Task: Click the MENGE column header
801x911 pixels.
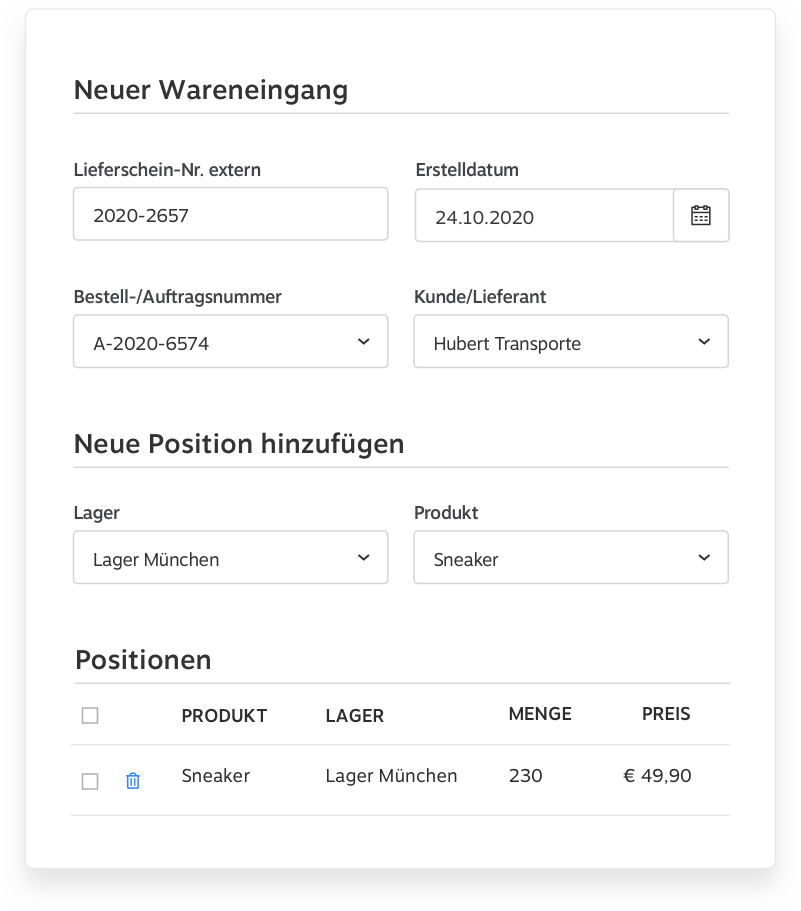Action: [x=540, y=714]
